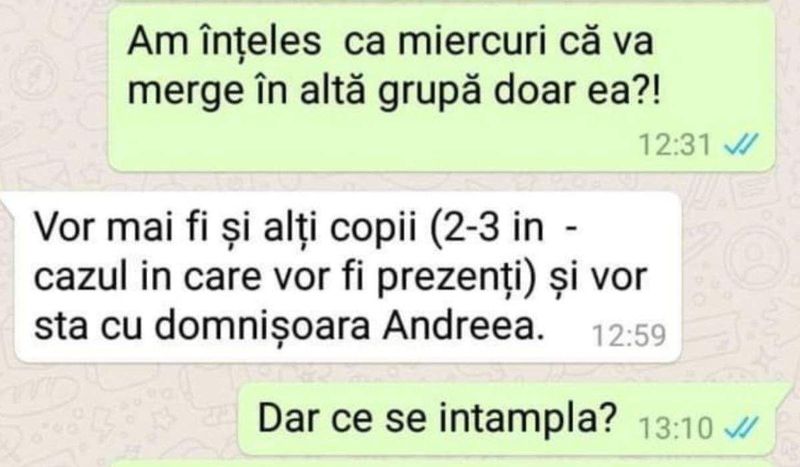Tap the 12:59 timestamp on white bubble
The width and height of the screenshot is (800, 467).
click(629, 336)
